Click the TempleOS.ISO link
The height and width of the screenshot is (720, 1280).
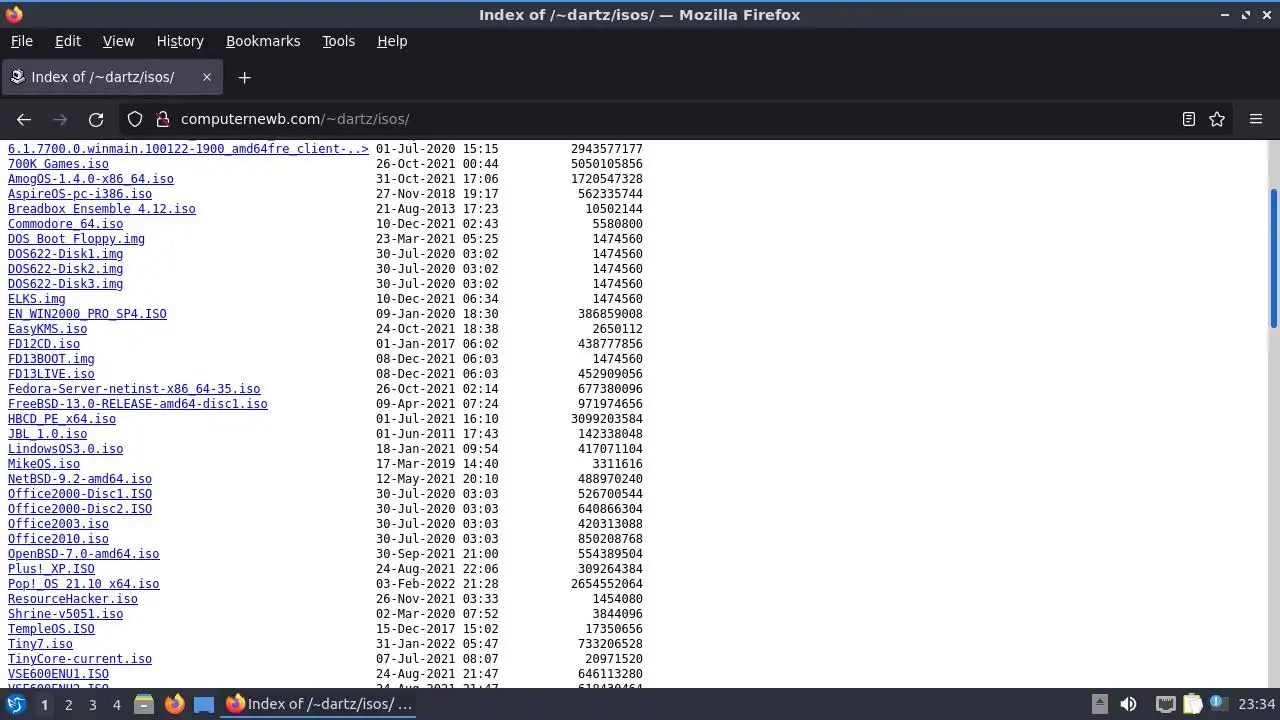51,629
